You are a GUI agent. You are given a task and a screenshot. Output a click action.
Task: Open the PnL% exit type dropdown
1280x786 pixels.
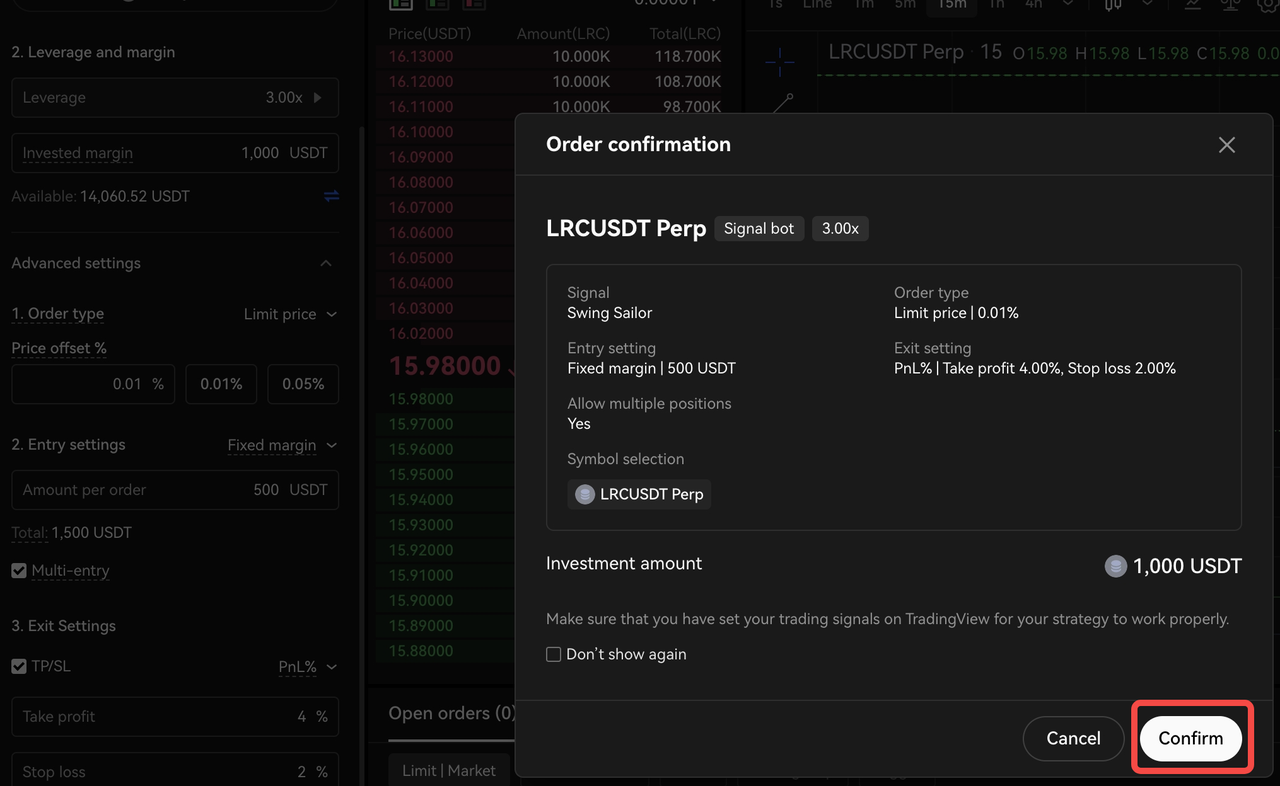[307, 666]
